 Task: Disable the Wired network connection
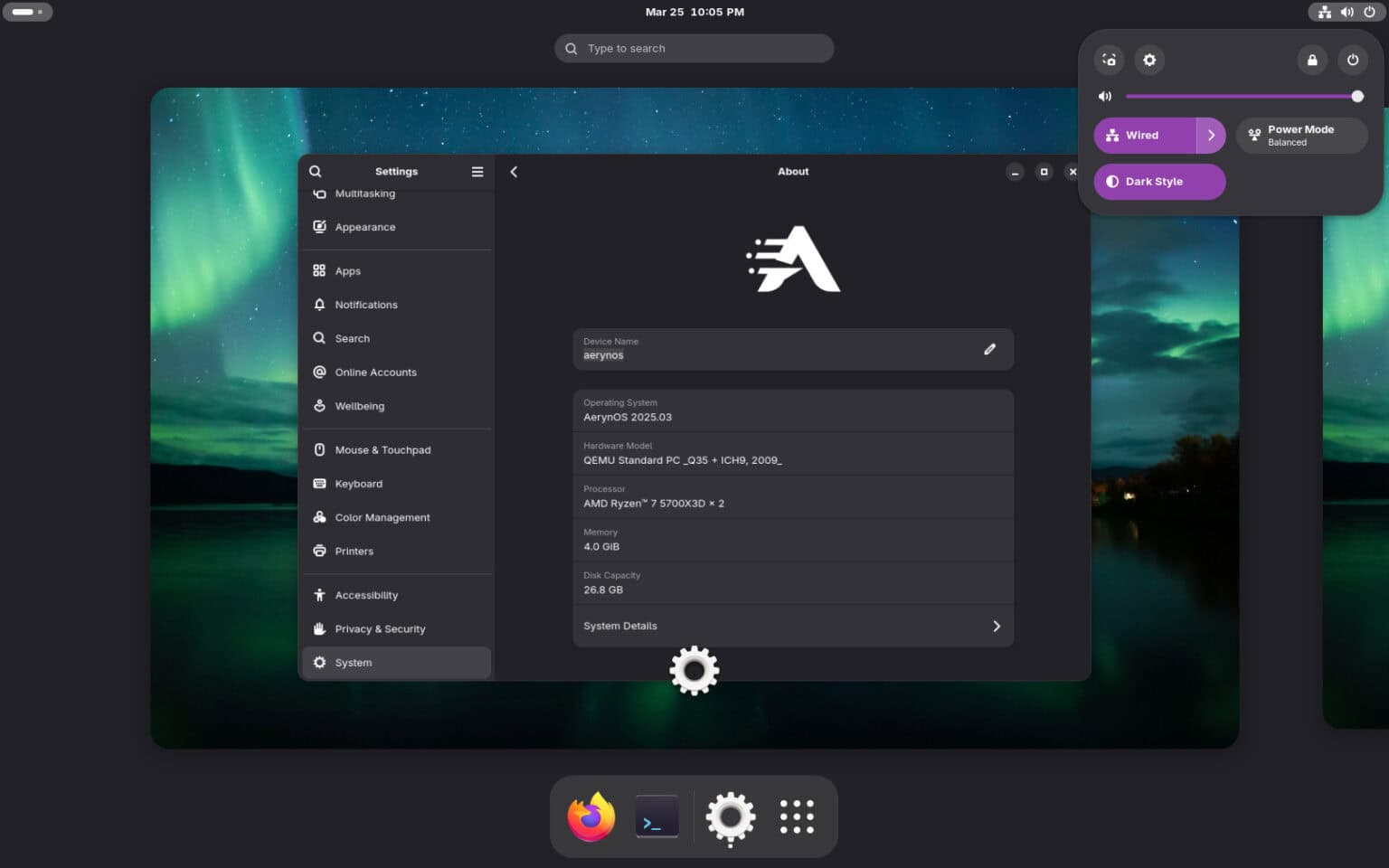(x=1142, y=135)
